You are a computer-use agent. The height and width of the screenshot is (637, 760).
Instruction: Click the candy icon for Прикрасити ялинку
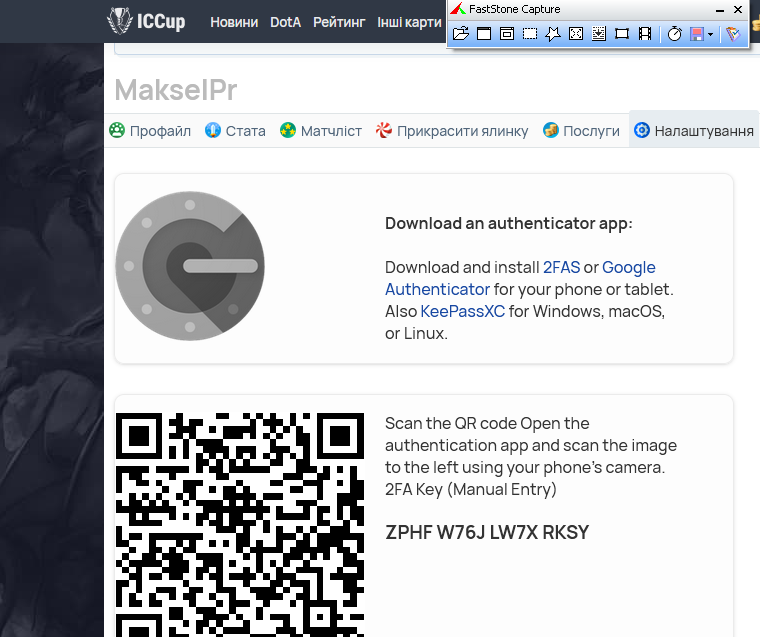[x=383, y=130]
